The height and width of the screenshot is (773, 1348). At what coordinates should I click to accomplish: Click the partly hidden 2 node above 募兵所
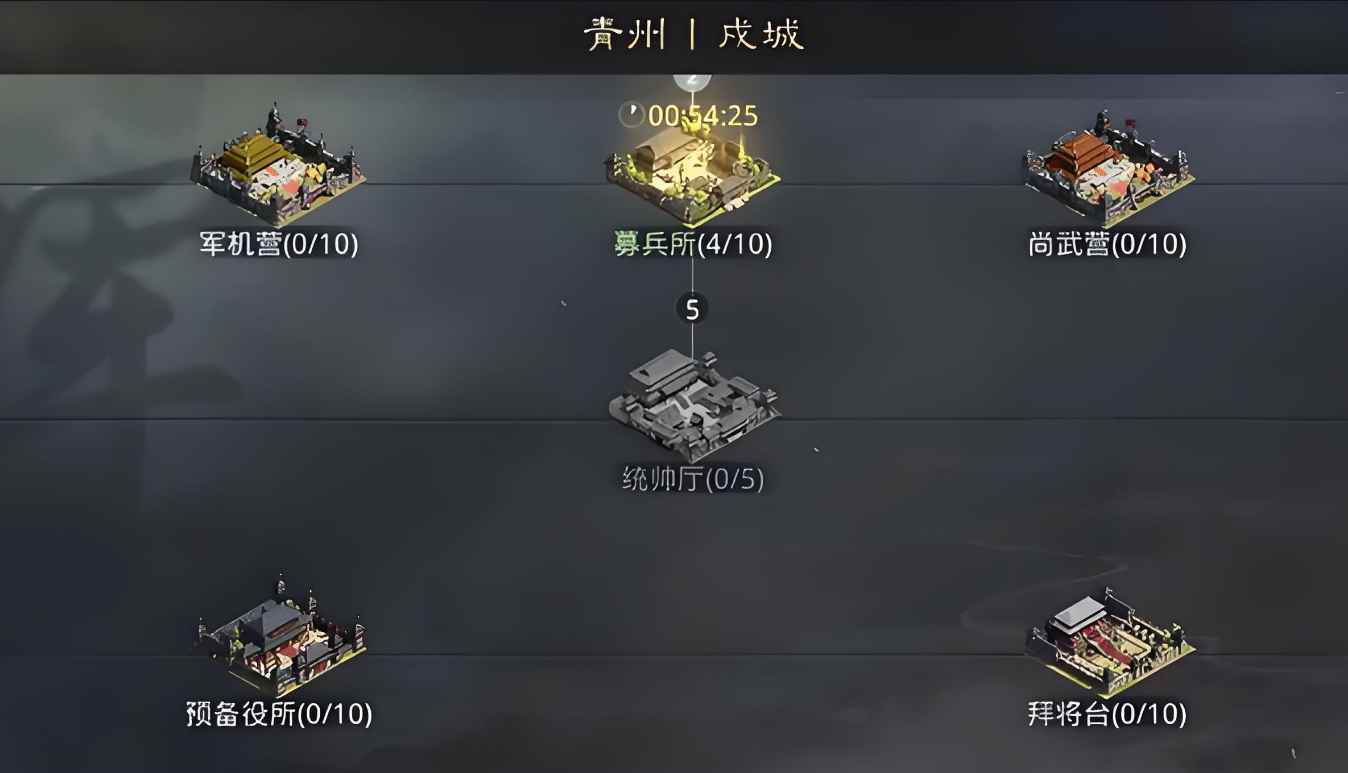(692, 81)
